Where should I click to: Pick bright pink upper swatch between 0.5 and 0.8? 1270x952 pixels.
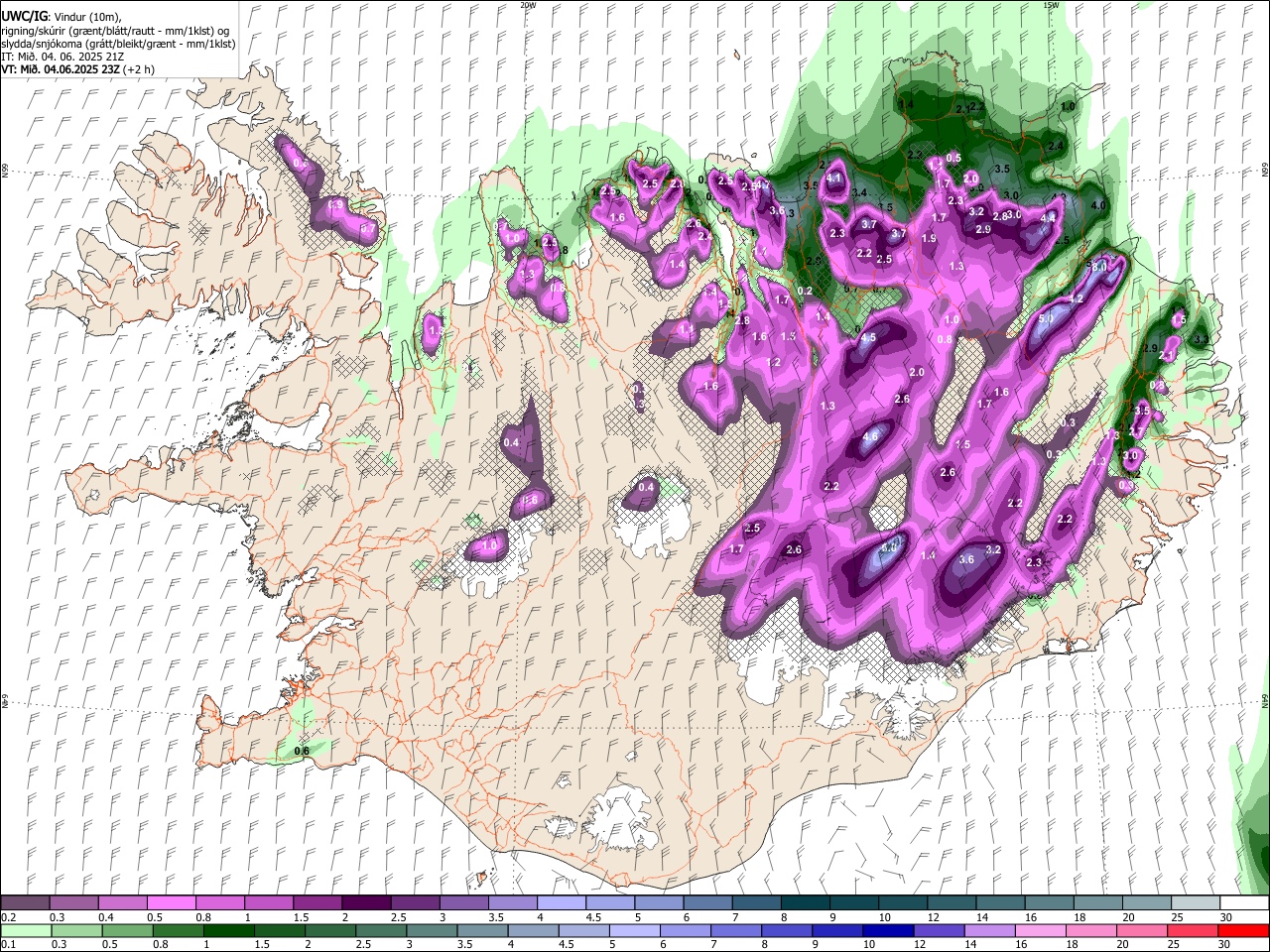(171, 903)
